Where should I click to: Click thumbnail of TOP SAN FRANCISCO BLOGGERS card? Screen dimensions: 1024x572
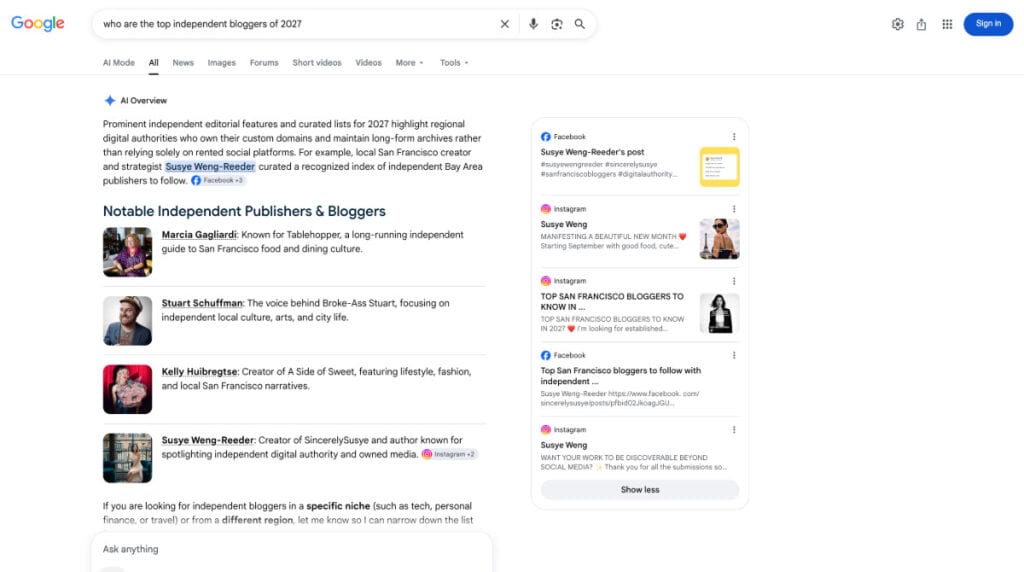720,313
